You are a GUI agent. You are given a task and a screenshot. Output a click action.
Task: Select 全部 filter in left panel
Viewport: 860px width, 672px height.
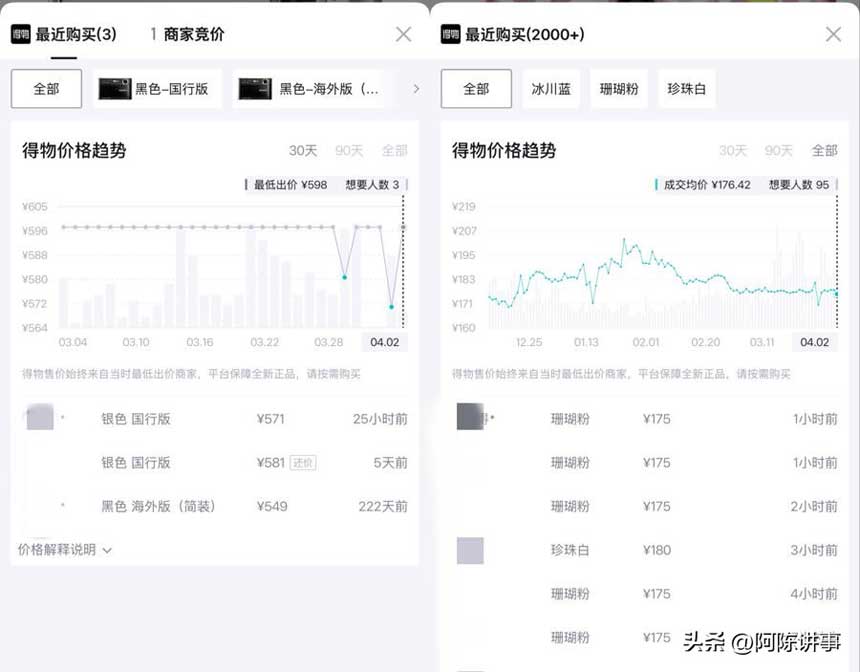click(46, 89)
